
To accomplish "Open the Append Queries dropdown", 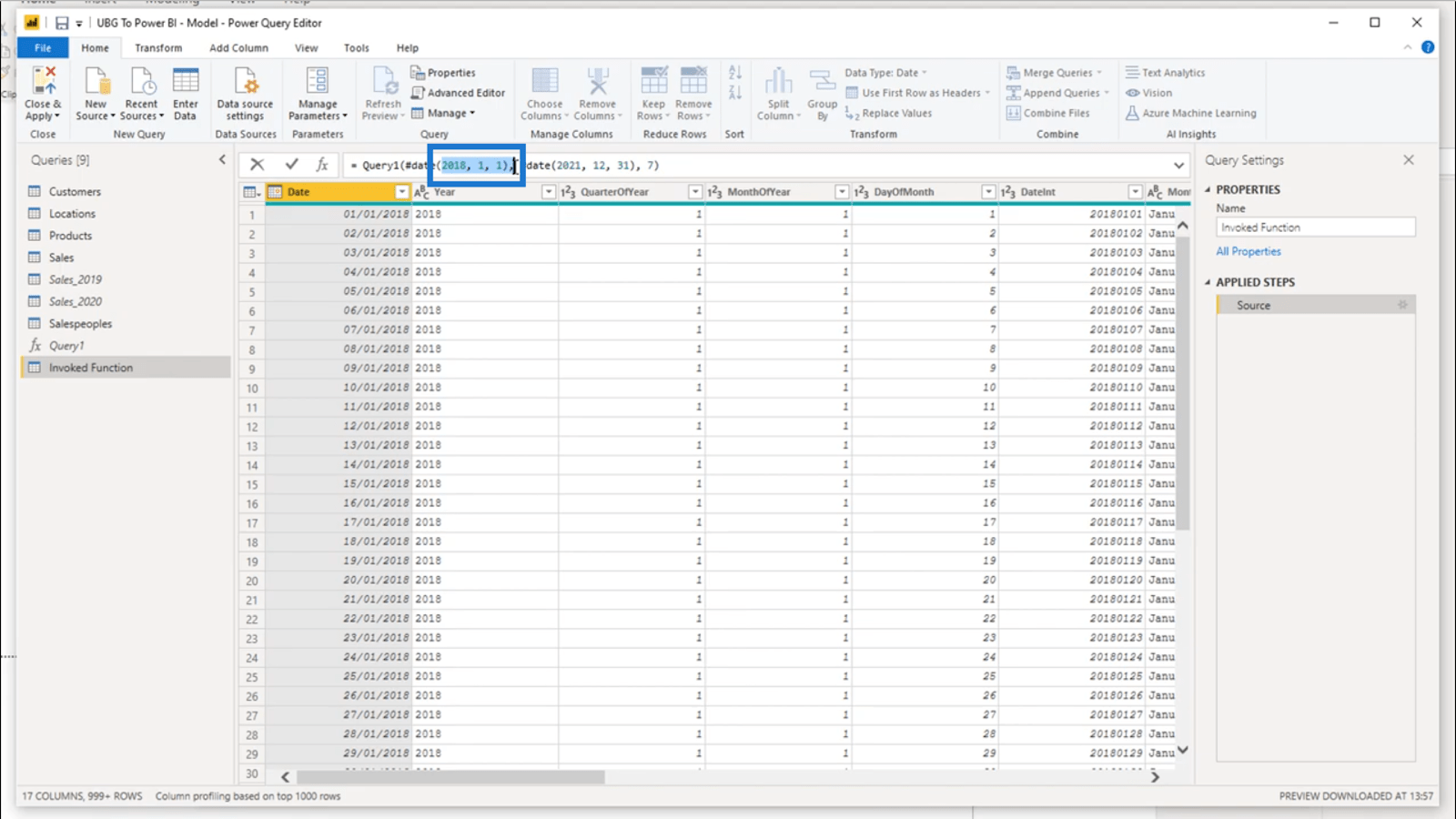I will [x=1057, y=93].
